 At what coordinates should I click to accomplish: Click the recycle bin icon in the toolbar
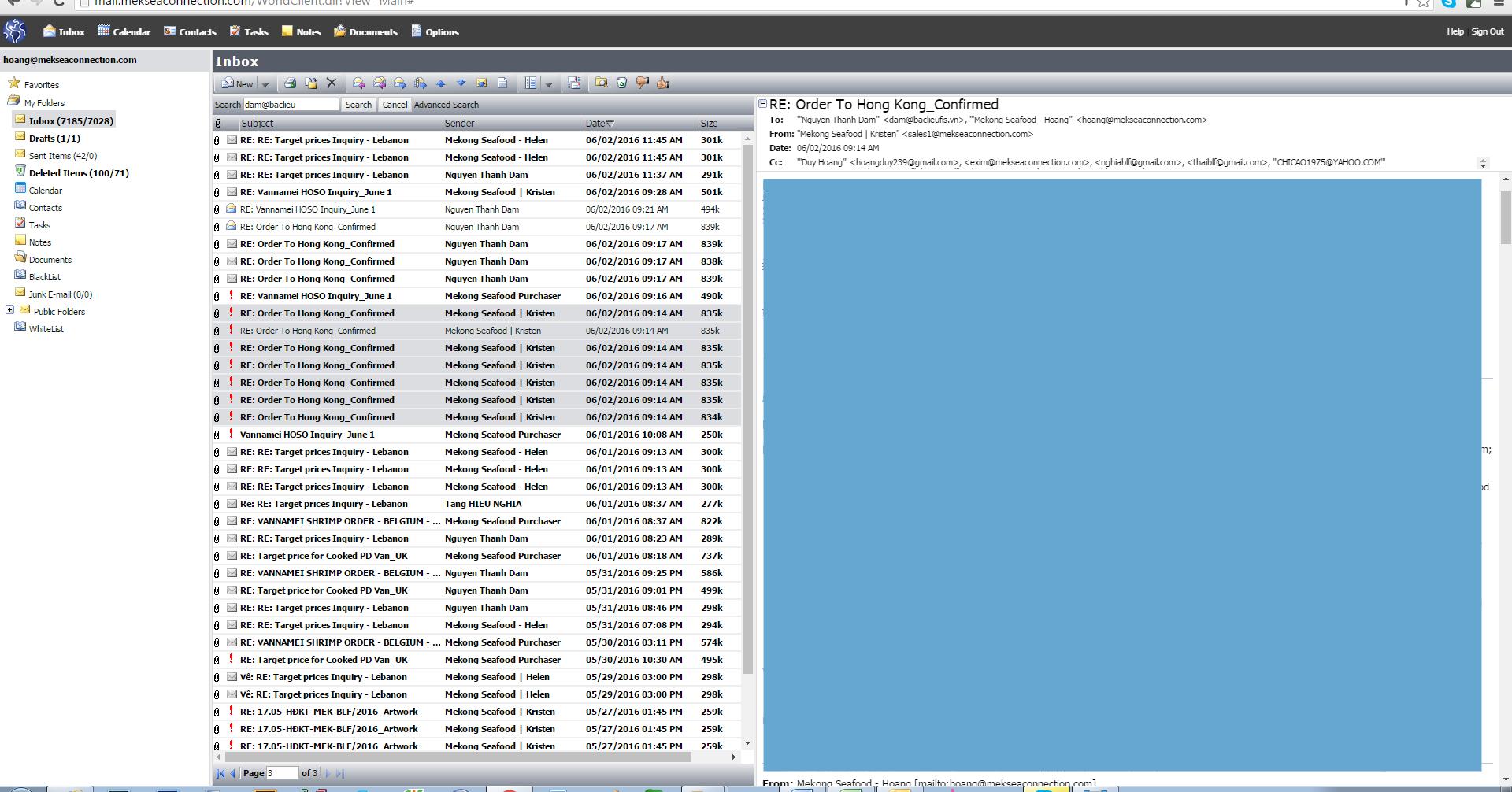coord(622,83)
